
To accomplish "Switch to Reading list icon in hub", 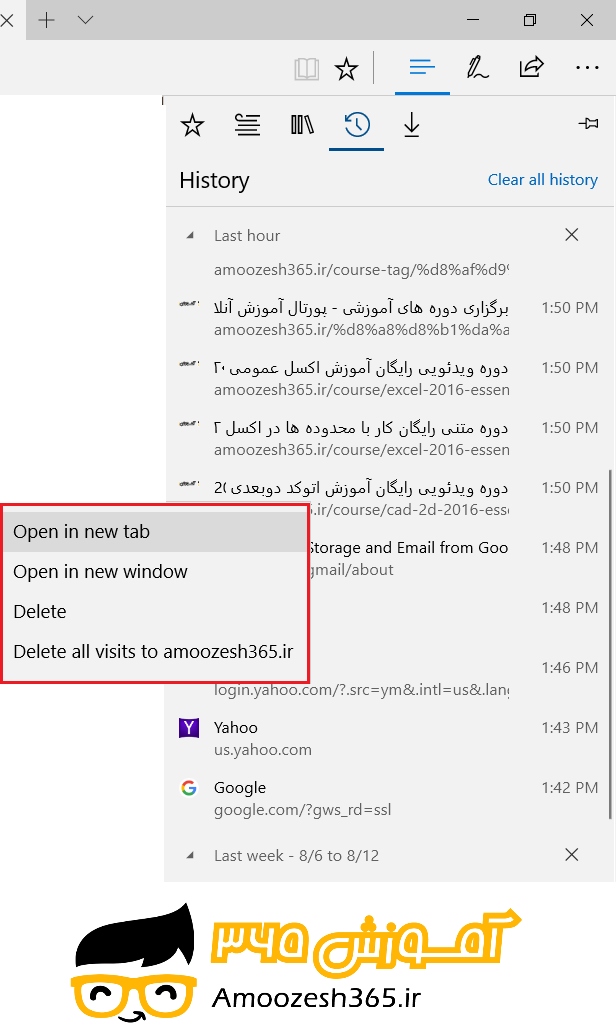I will pyautogui.click(x=247, y=125).
